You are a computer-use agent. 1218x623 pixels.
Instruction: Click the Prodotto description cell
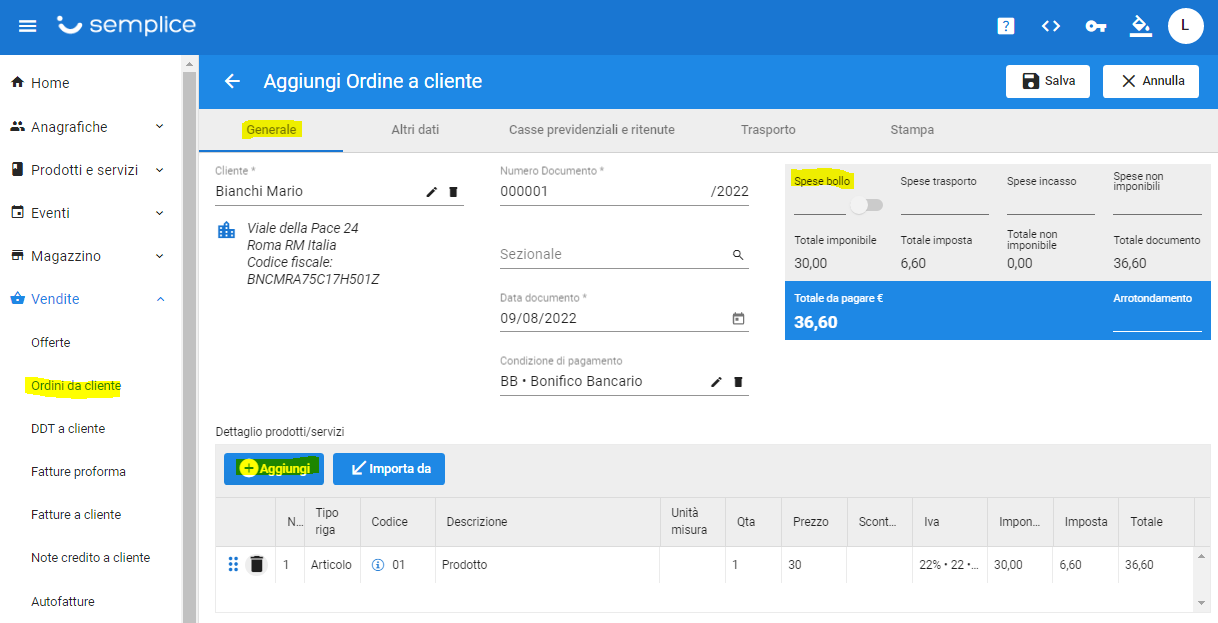click(x=547, y=565)
